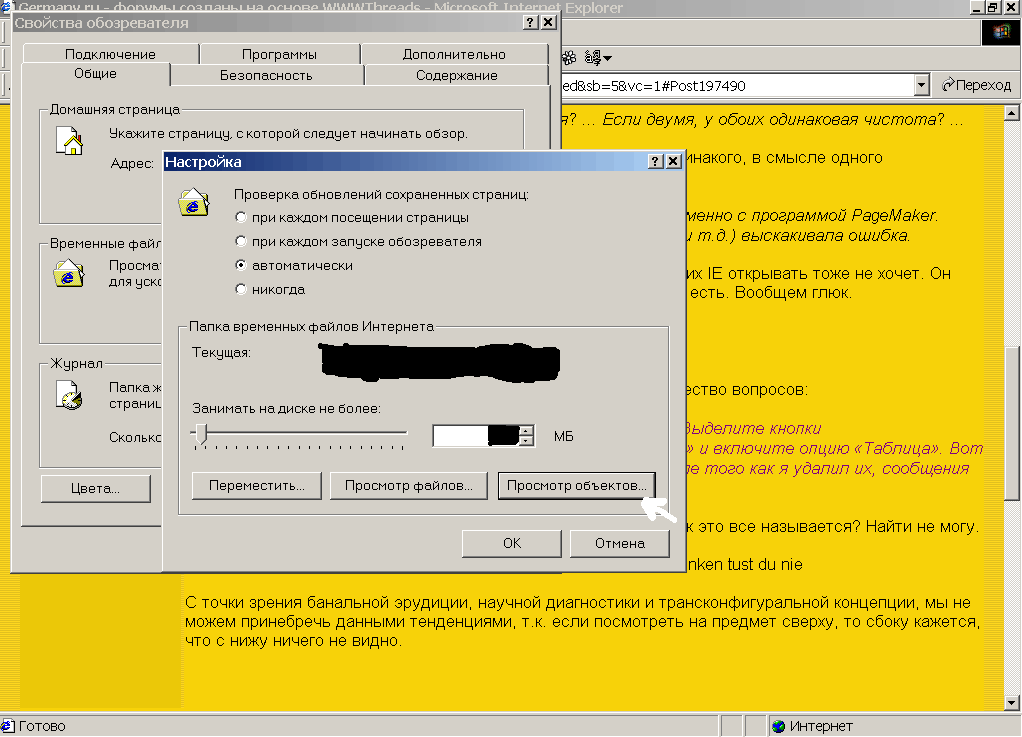Open the Дополнительно tab
Image resolution: width=1022 pixels, height=737 pixels.
coord(454,54)
